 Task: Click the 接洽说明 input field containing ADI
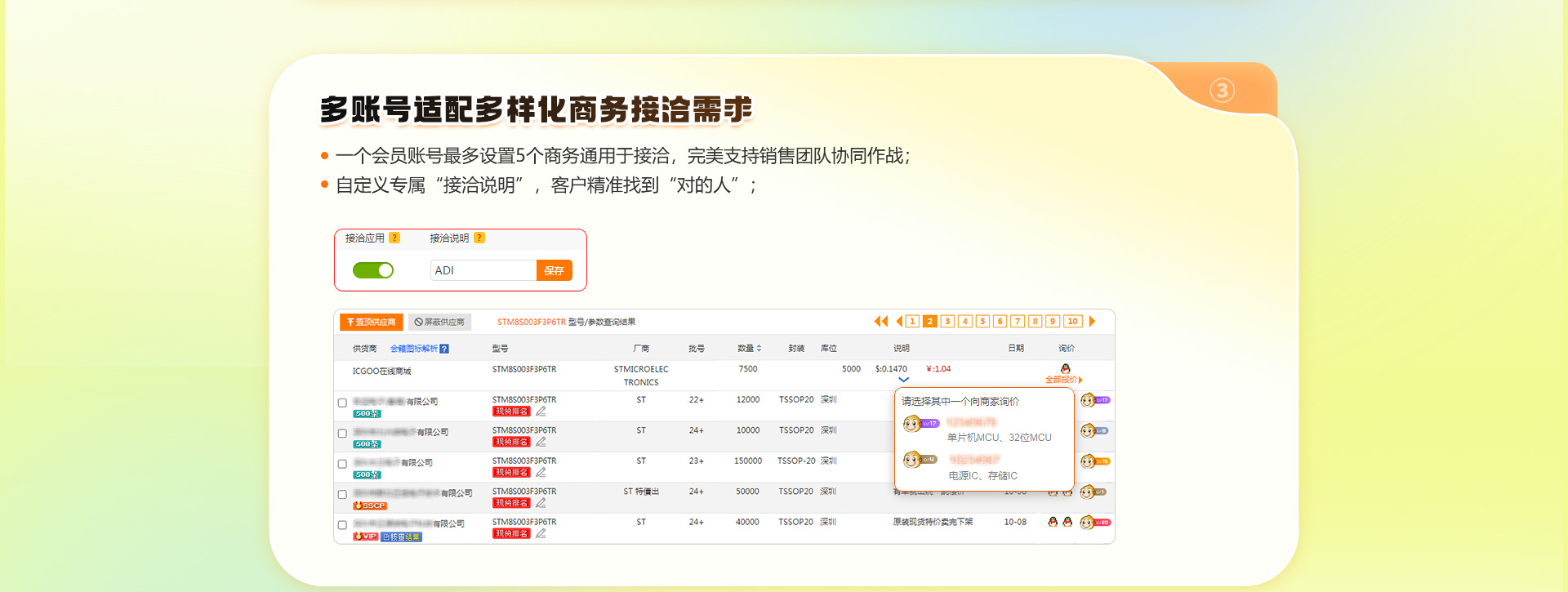483,270
